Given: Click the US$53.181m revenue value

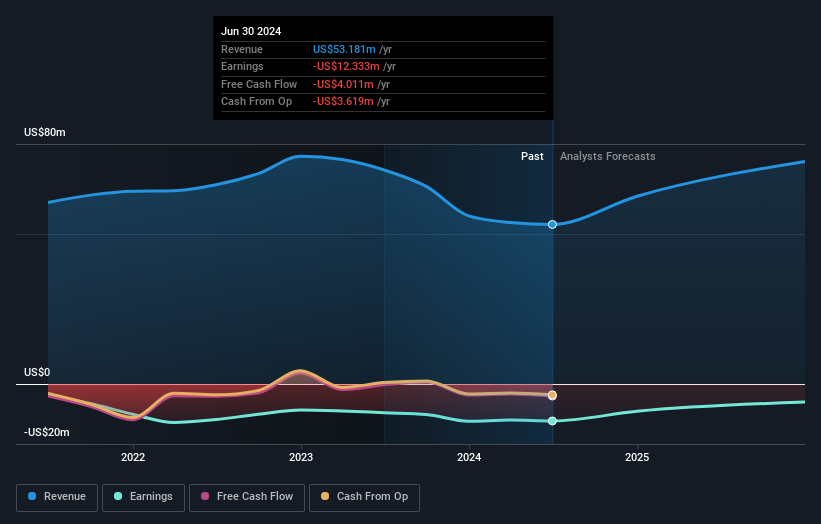Looking at the screenshot, I should click(344, 49).
